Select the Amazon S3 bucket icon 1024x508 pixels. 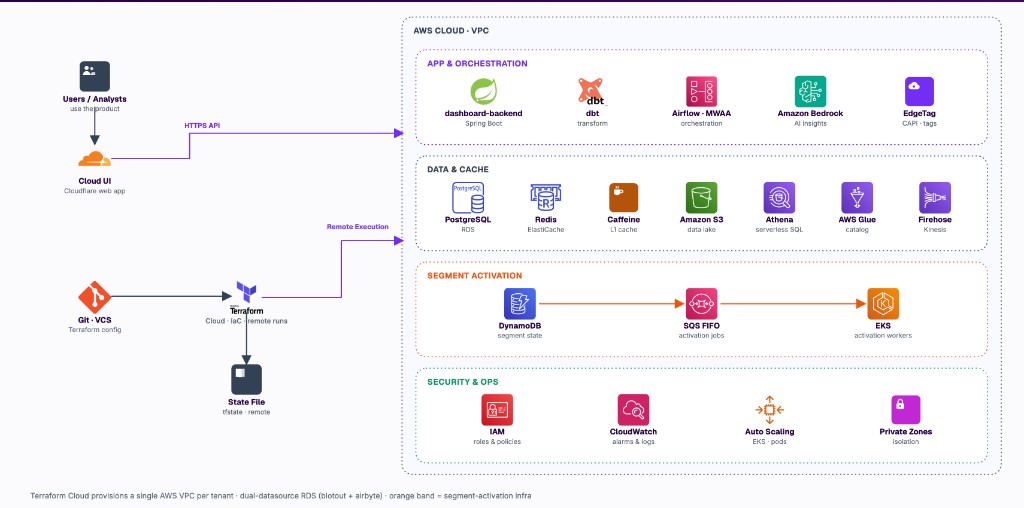pyautogui.click(x=701, y=198)
